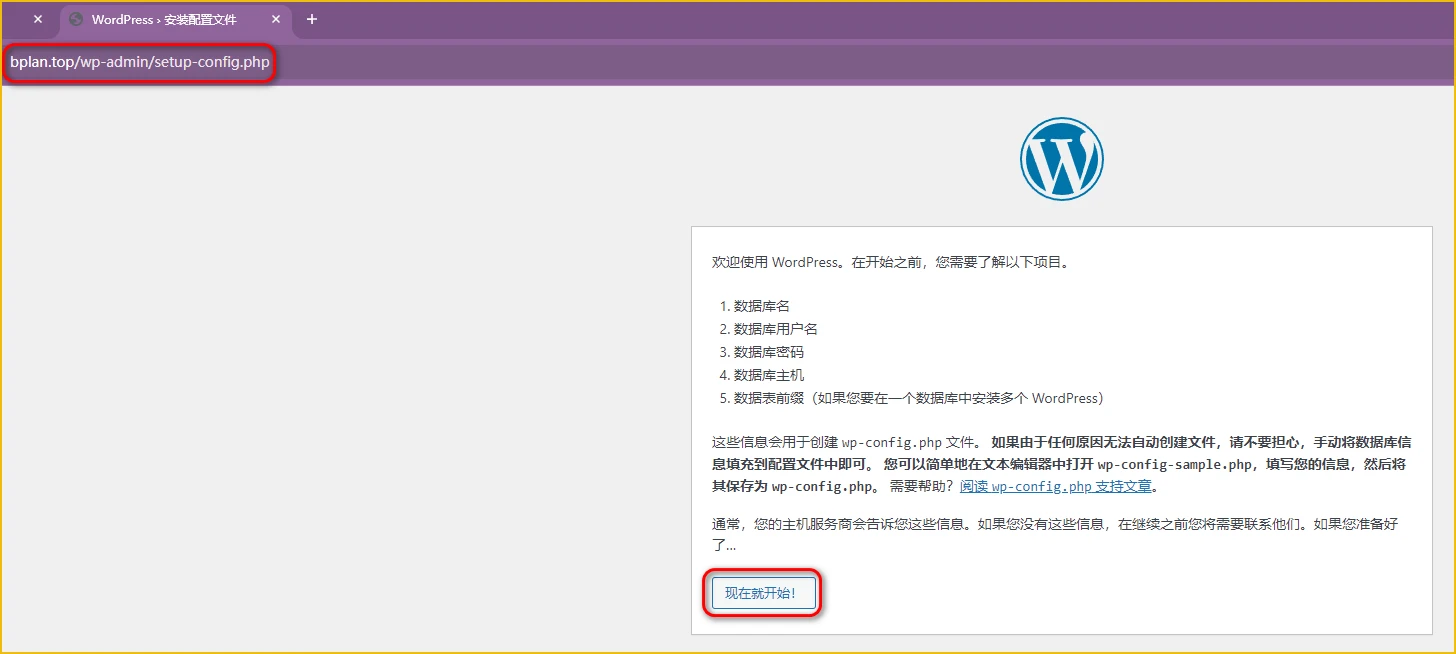1456x654 pixels.
Task: Click the 现在就开始! button
Action: click(763, 594)
